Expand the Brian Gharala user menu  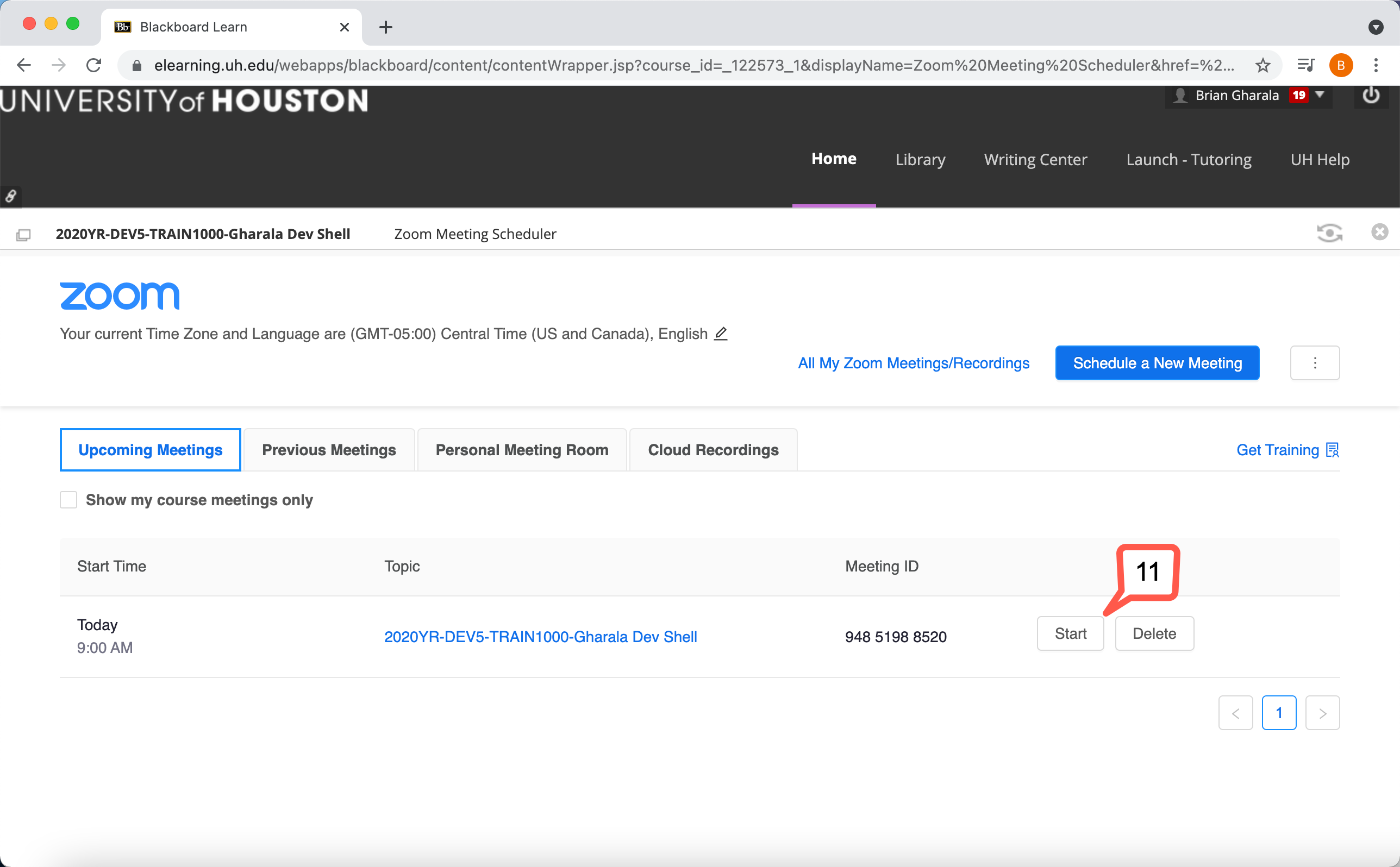click(1320, 95)
